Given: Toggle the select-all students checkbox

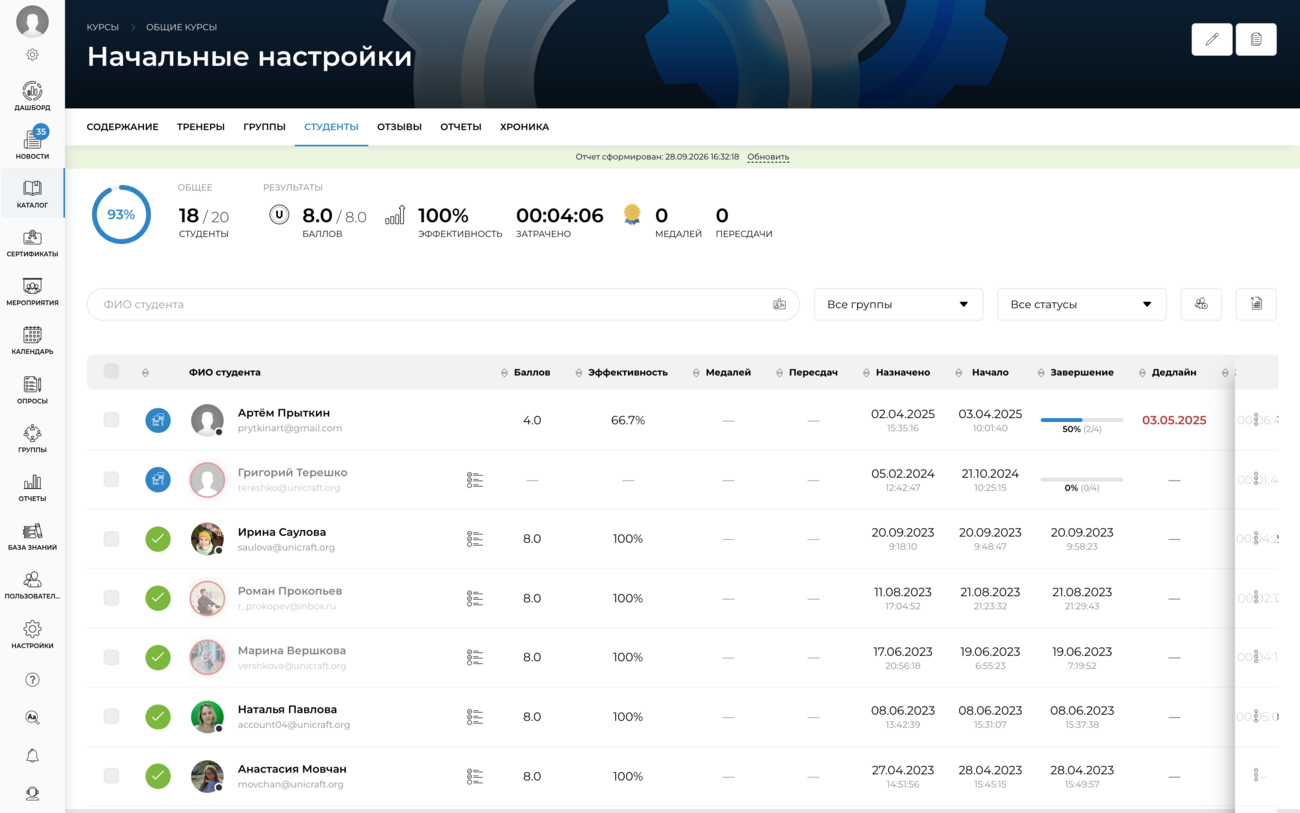Looking at the screenshot, I should 111,371.
